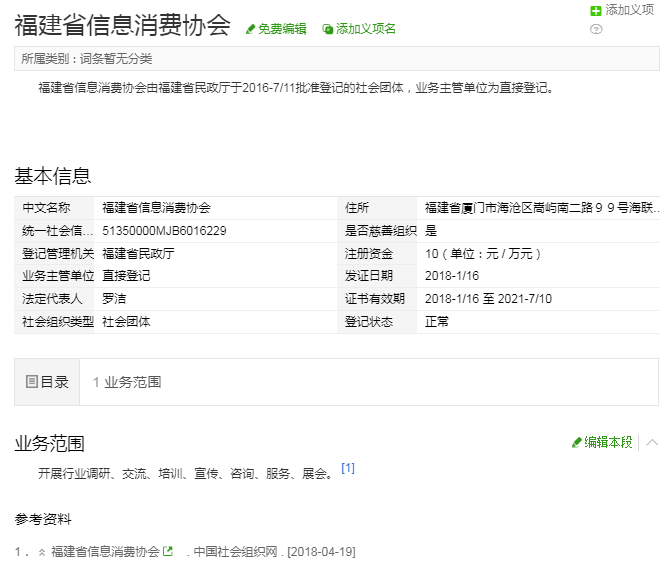Click 福建省民政厅 in 登记管理机关 row
Screen dimensions: 664x568
[x=138, y=254]
